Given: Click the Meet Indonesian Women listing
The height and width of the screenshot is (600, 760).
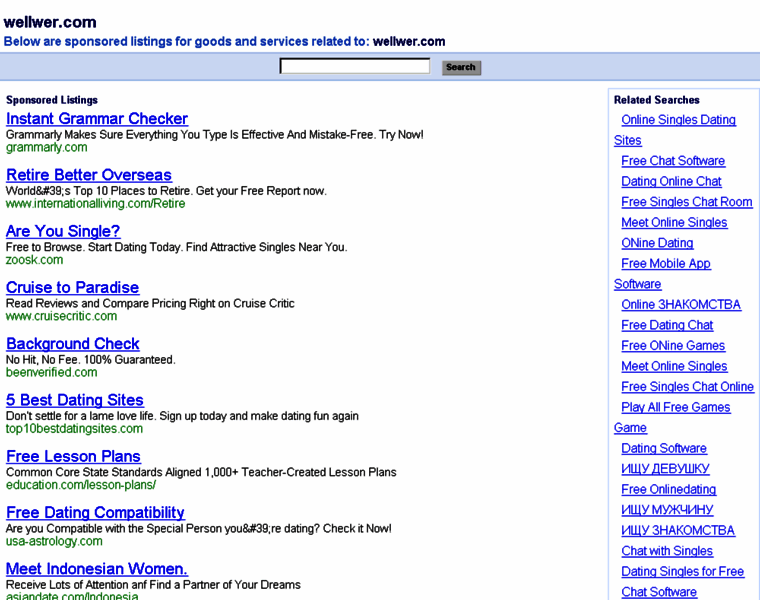Looking at the screenshot, I should (x=97, y=568).
